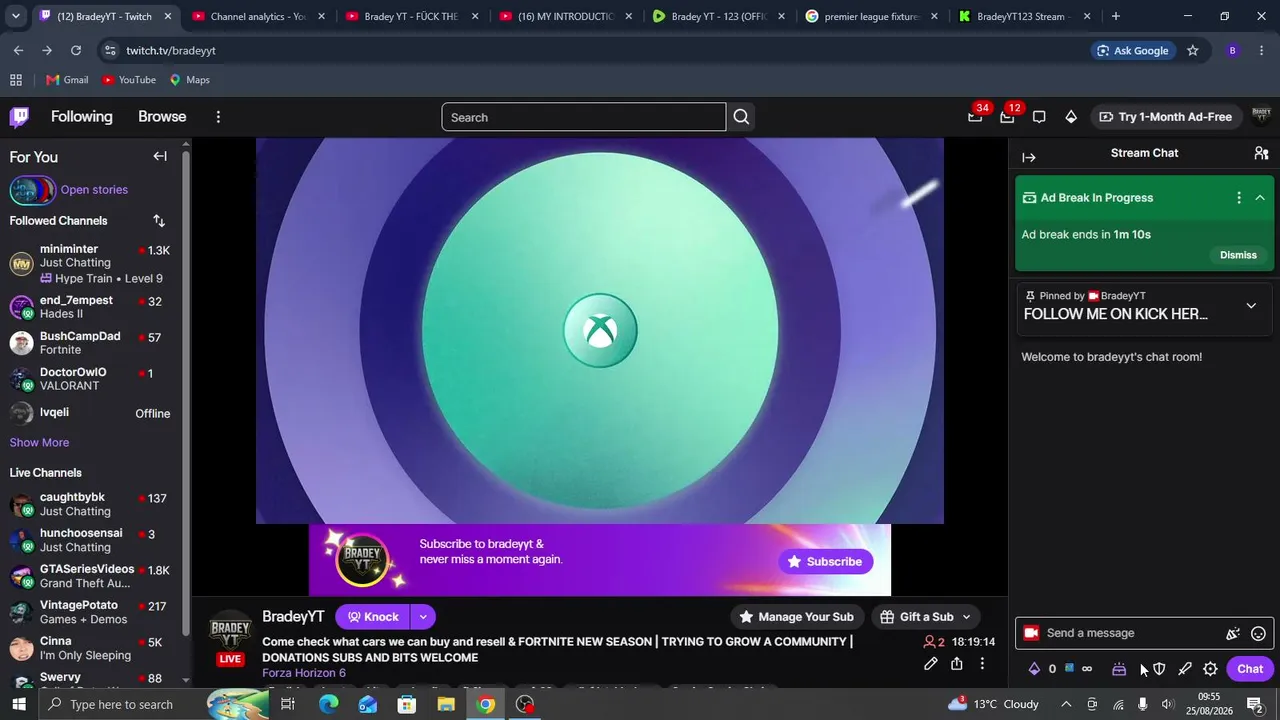Collapse the For You sidebar
Viewport: 1280px width, 720px height.
[x=160, y=156]
